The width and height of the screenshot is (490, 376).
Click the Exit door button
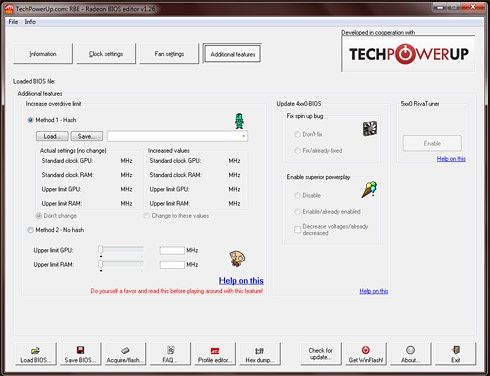pos(455,354)
